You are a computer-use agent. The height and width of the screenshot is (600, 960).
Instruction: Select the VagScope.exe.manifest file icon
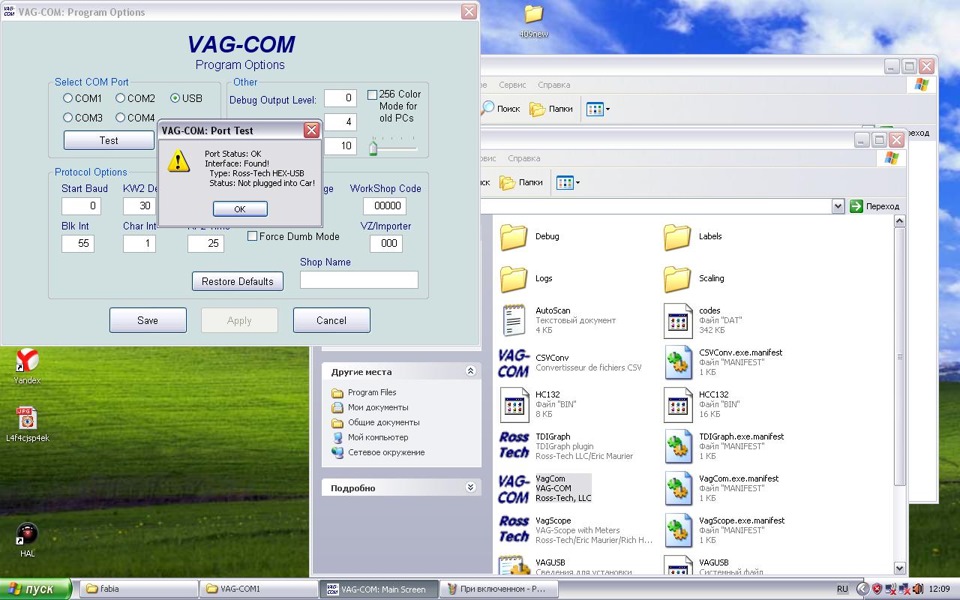[x=677, y=531]
